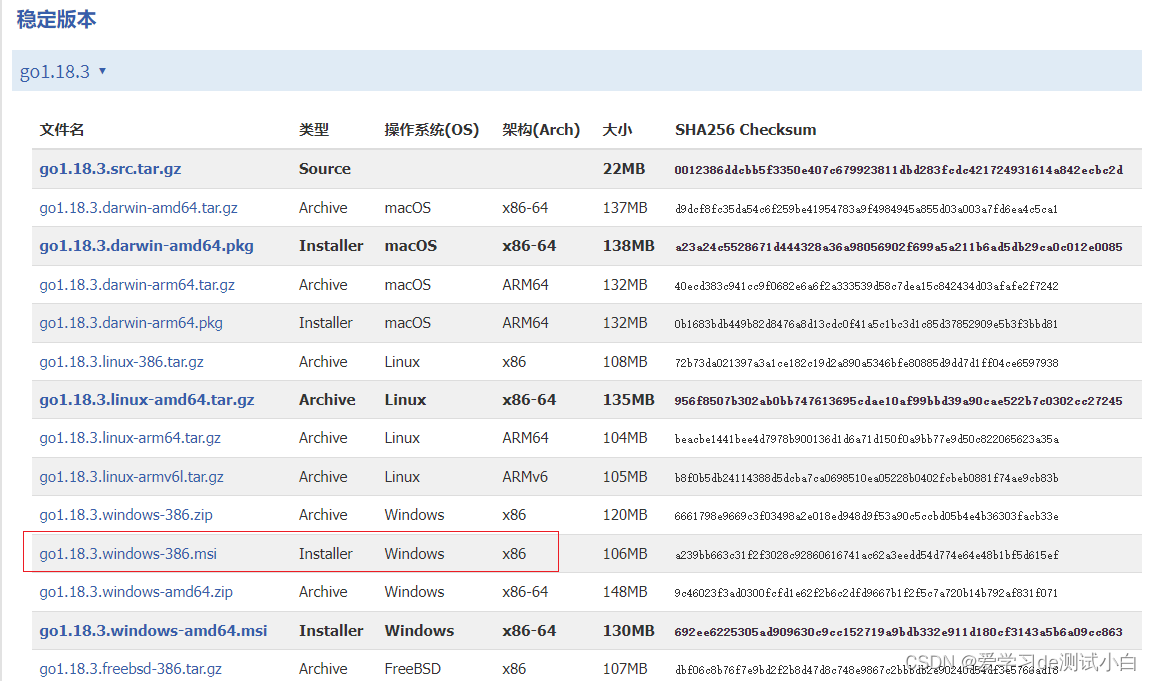Select the checksum starting with d9dcf8fc35da
This screenshot has width=1151, height=681.
866,209
